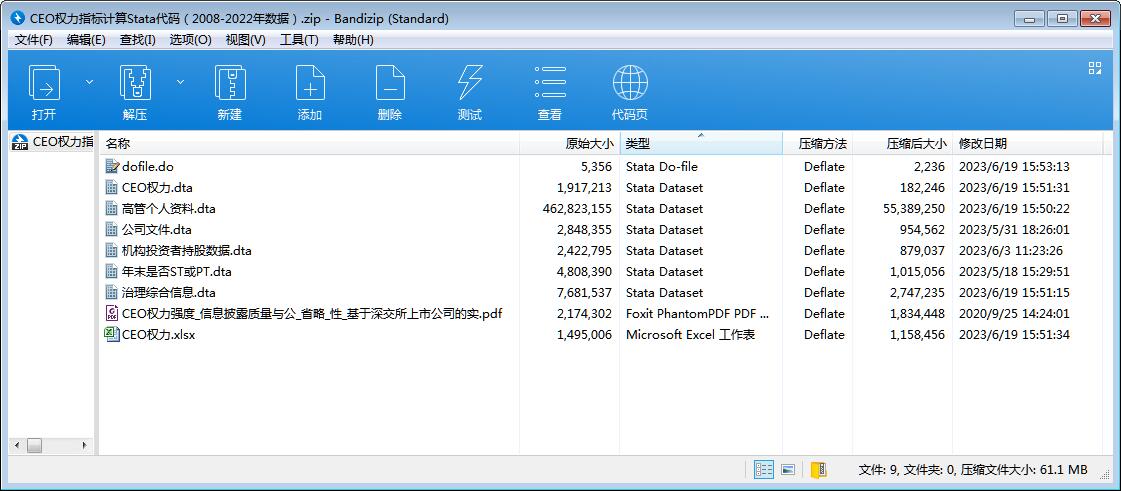
Task: Select the 年末是否ST或PT.dta file icon
Action: 112,272
